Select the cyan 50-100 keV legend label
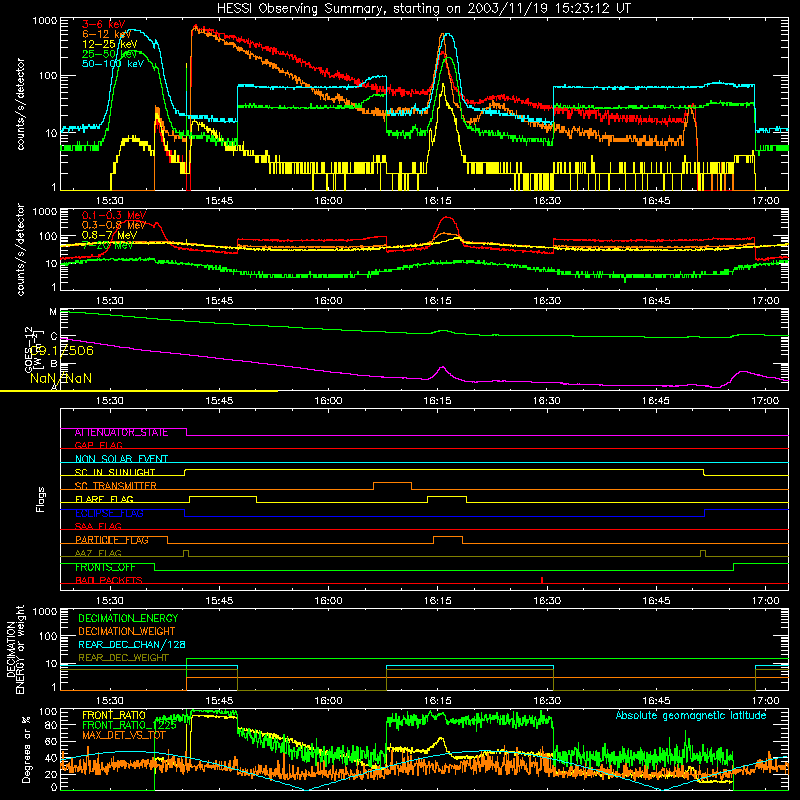 point(112,64)
